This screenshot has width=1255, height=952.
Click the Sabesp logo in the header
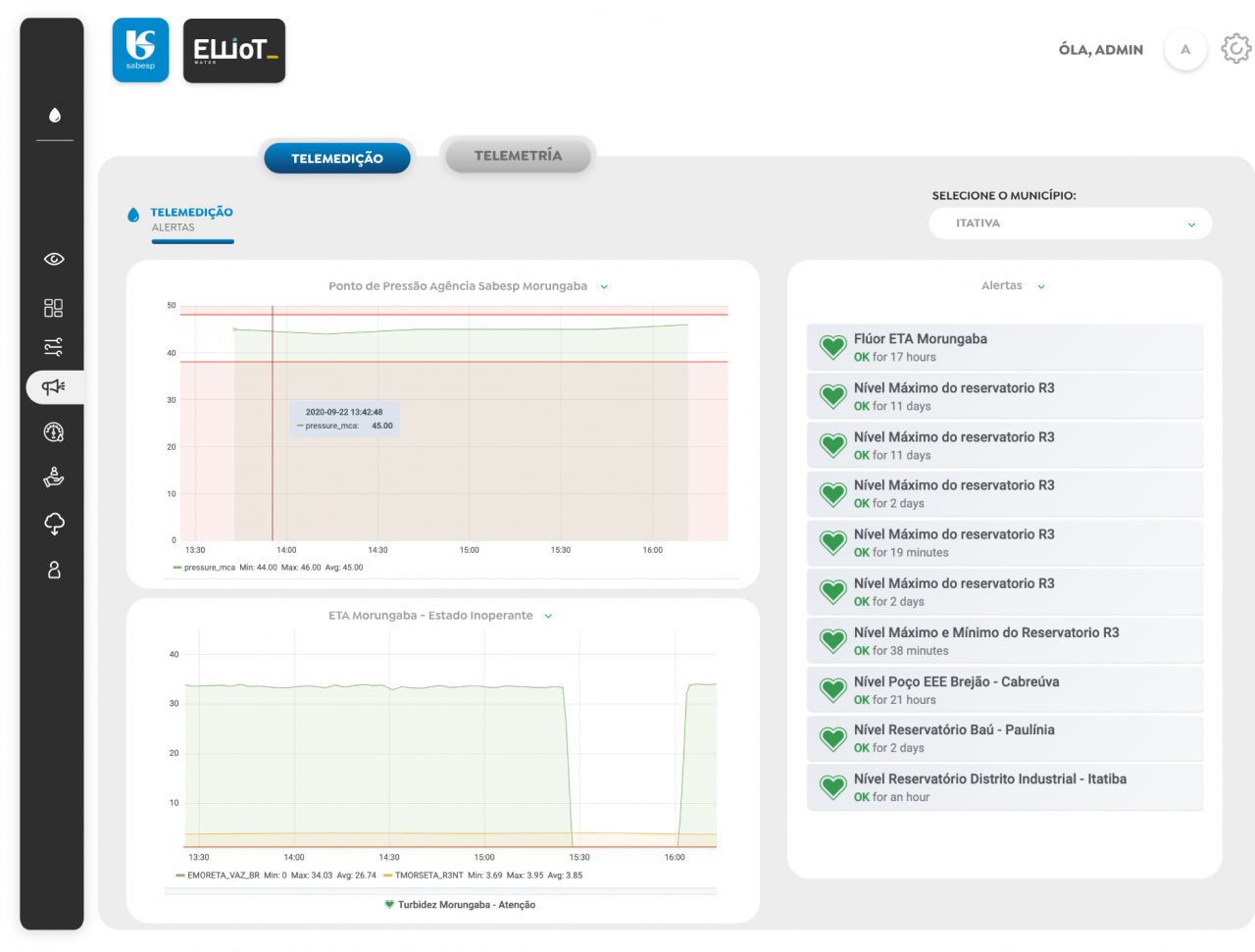point(140,50)
